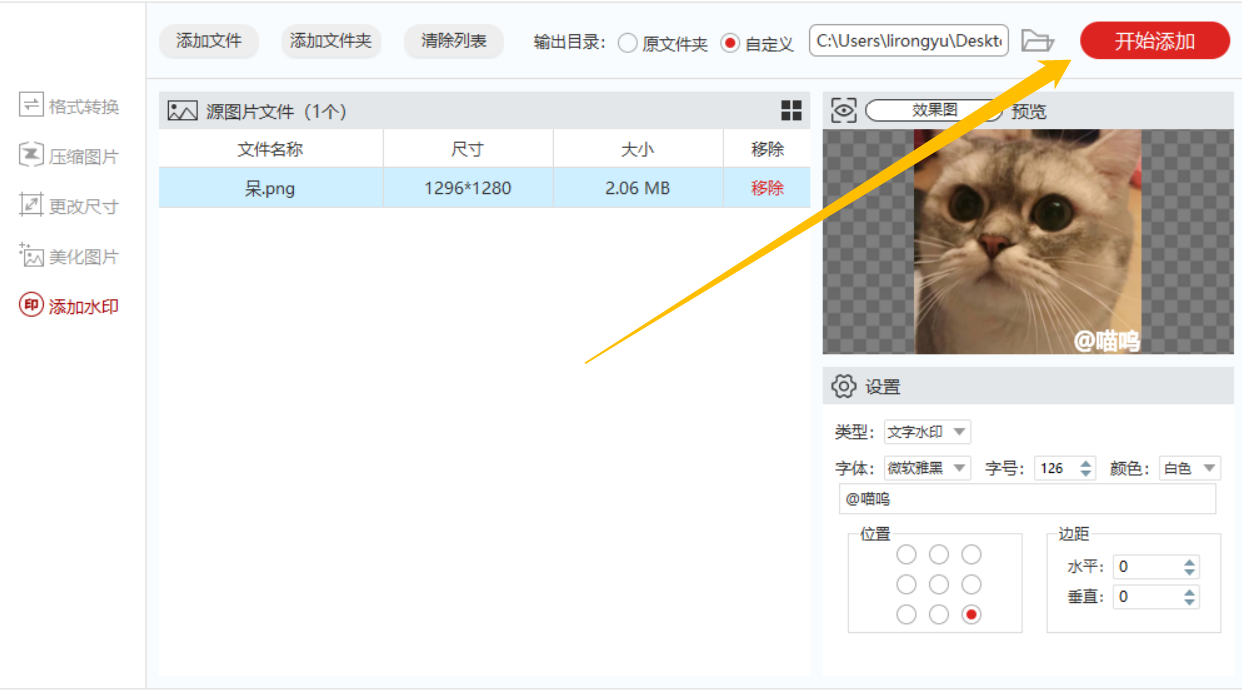Clear the list with 清除列表
Viewport: 1242px width, 692px height.
(x=454, y=41)
